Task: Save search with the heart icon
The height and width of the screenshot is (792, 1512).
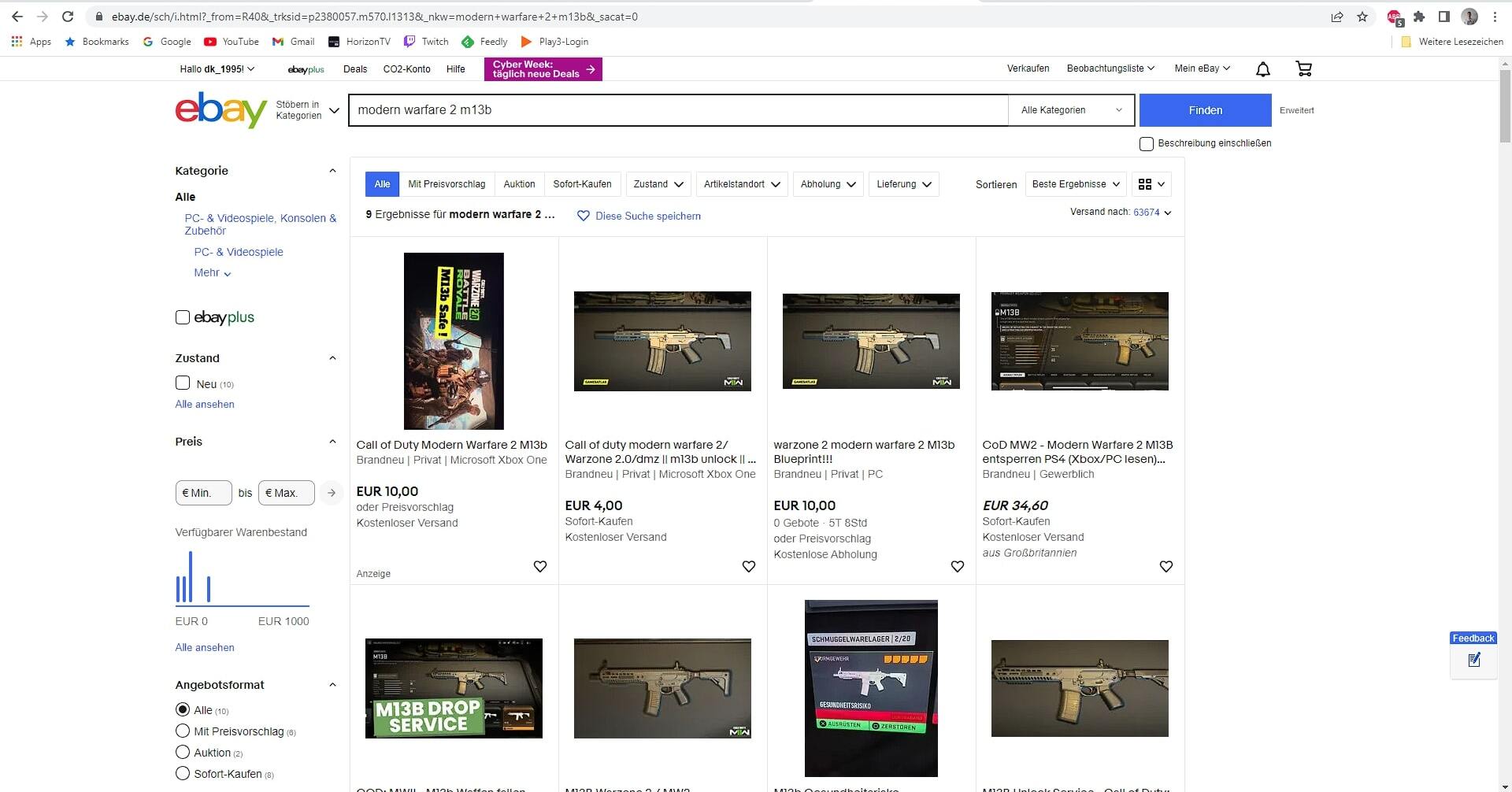Action: (583, 216)
